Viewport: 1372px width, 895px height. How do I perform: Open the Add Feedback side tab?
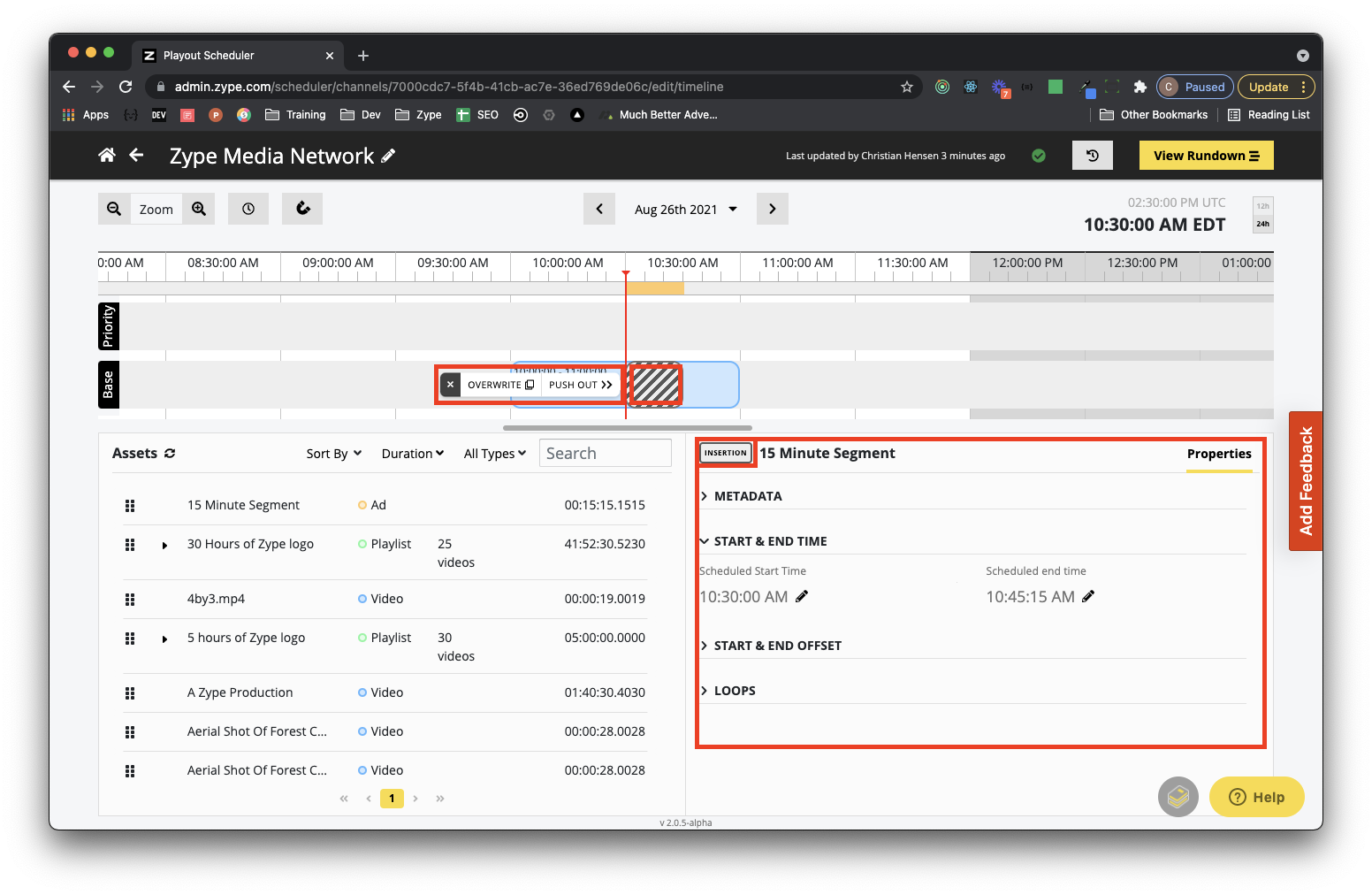click(x=1306, y=481)
